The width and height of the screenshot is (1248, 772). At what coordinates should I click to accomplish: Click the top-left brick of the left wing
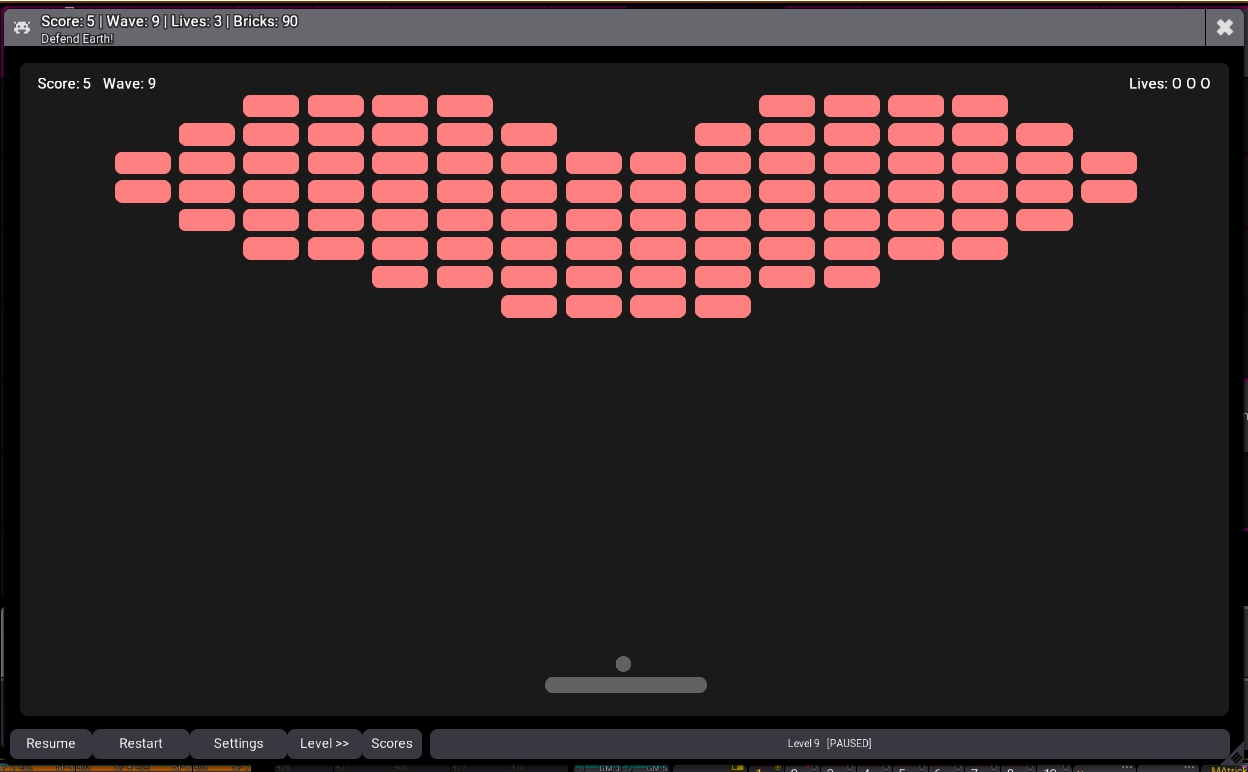point(271,106)
